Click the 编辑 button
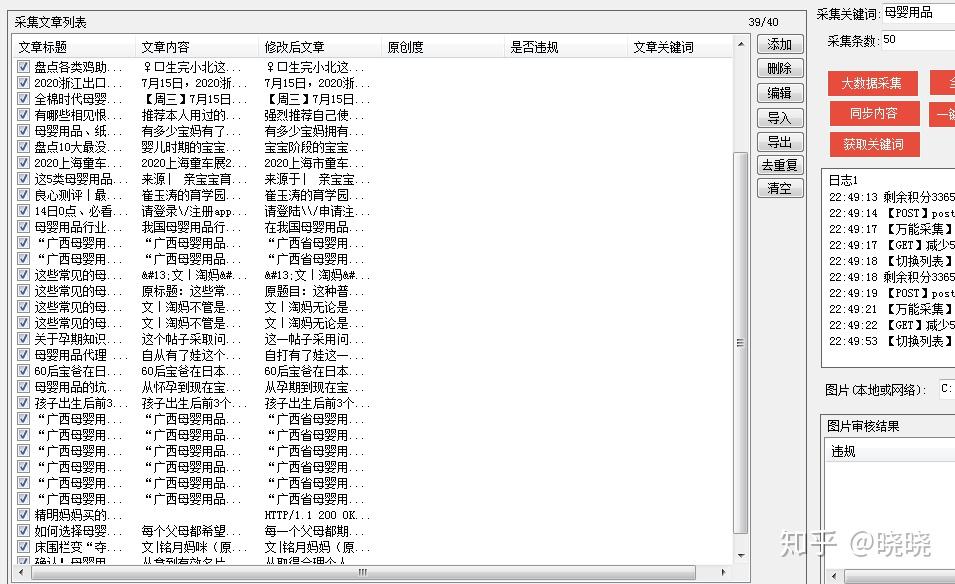The height and width of the screenshot is (584, 955). (x=780, y=93)
